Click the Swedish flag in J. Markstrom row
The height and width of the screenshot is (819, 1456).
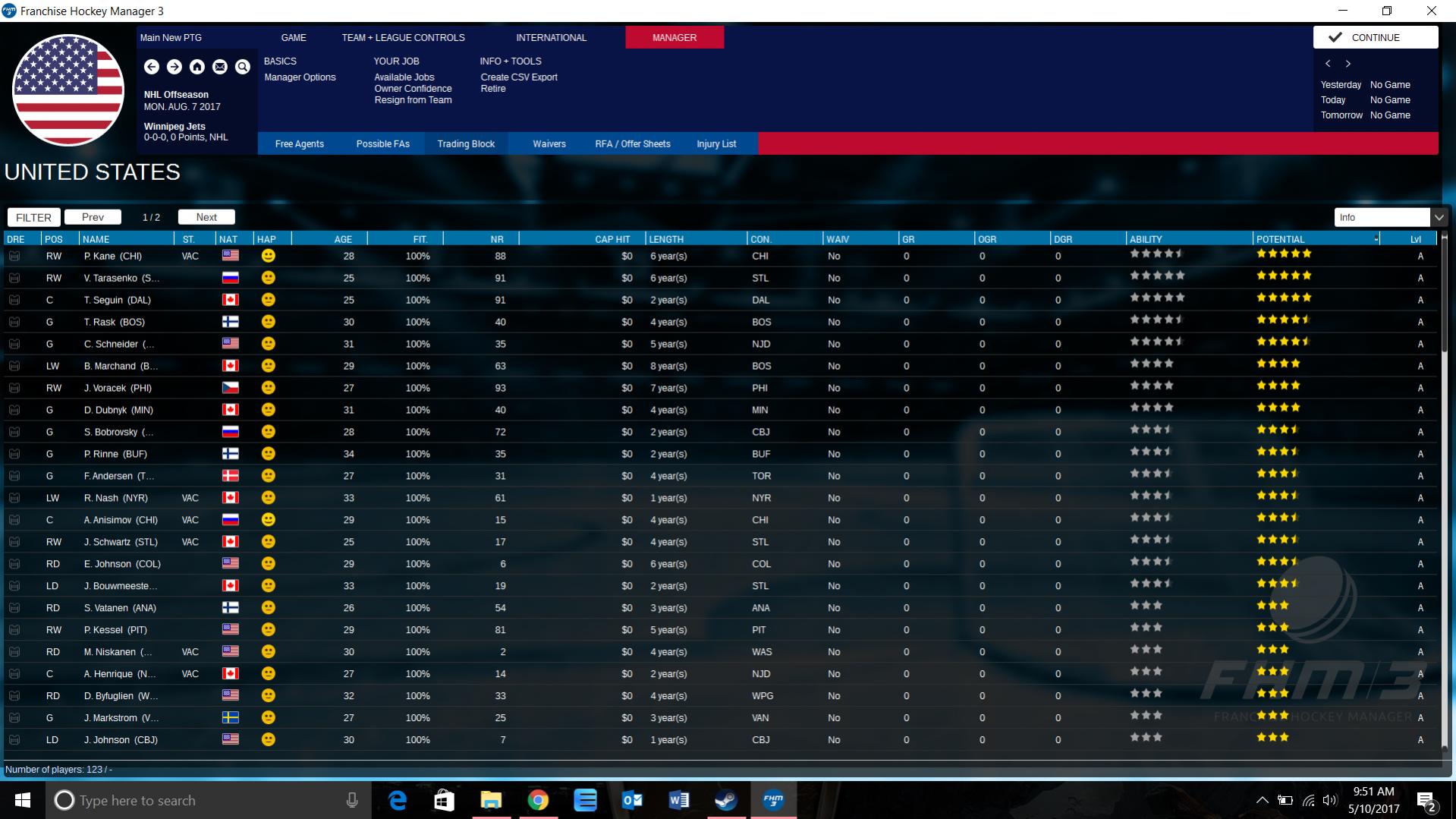[x=230, y=717]
